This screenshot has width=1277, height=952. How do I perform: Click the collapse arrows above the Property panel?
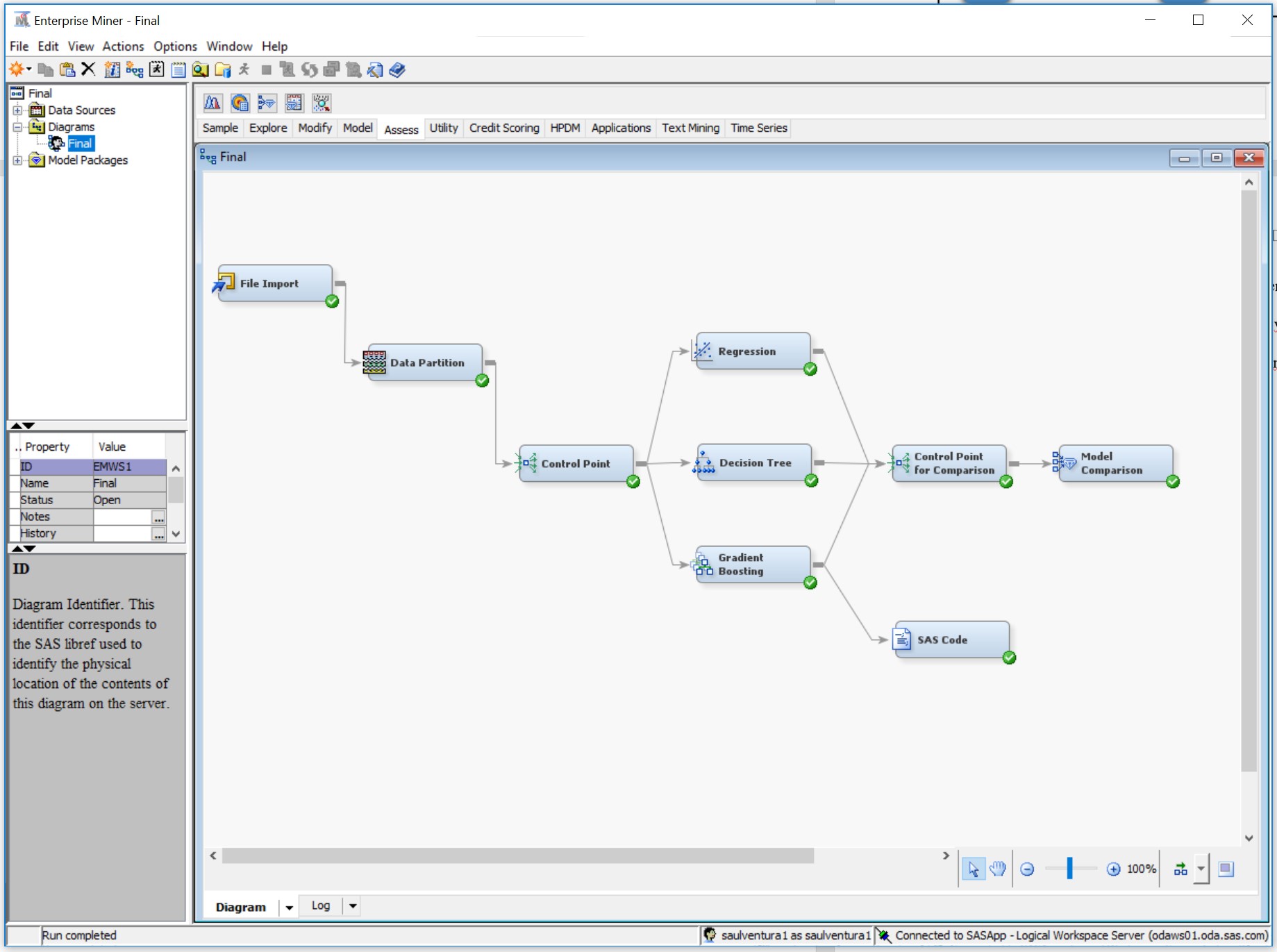(x=22, y=426)
